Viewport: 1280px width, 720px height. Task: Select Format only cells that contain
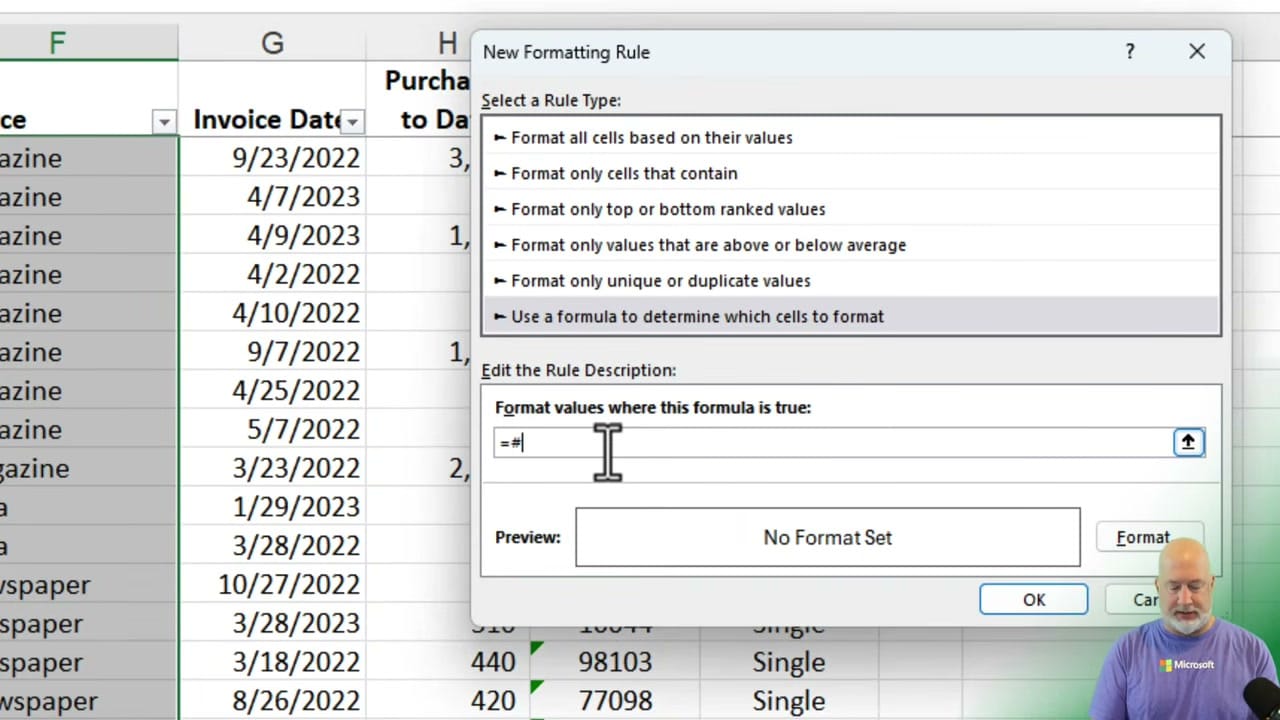point(624,173)
